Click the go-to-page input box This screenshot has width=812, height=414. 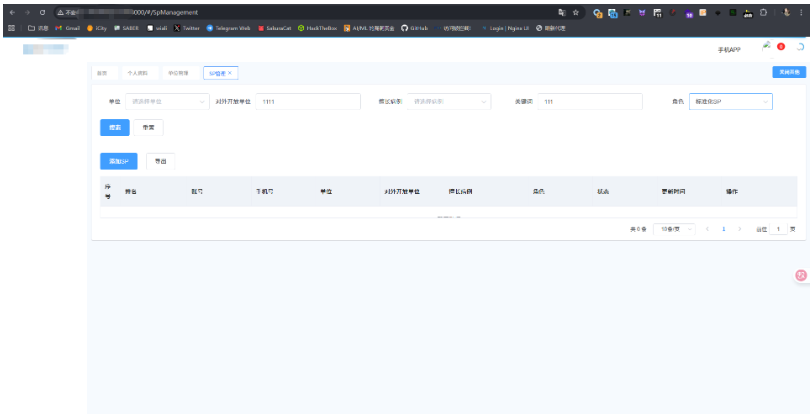(778, 229)
